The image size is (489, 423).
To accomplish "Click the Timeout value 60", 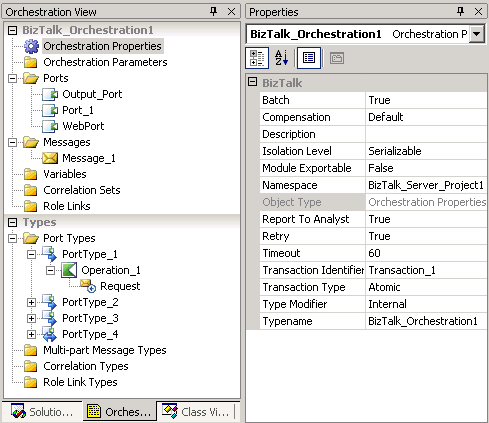I will pyautogui.click(x=426, y=253).
